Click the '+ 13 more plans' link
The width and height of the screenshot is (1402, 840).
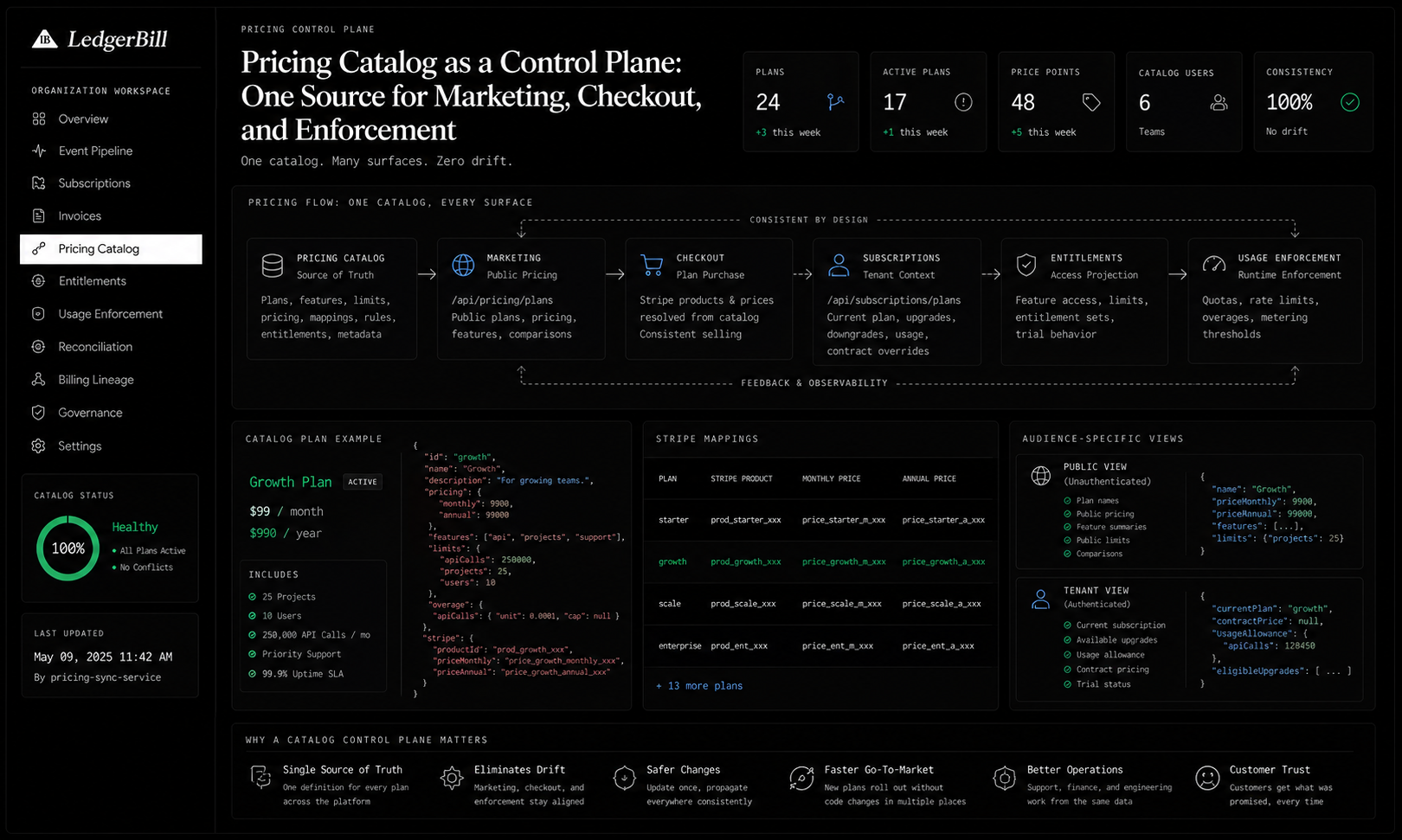(699, 686)
